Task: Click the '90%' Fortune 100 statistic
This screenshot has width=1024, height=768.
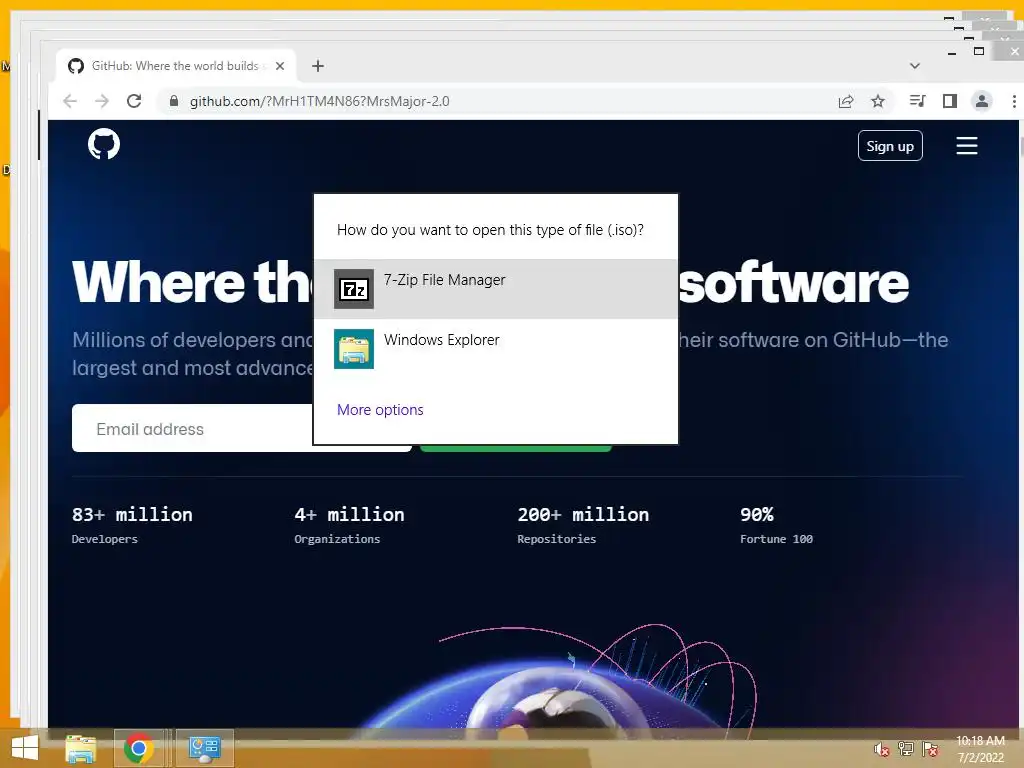Action: [757, 514]
